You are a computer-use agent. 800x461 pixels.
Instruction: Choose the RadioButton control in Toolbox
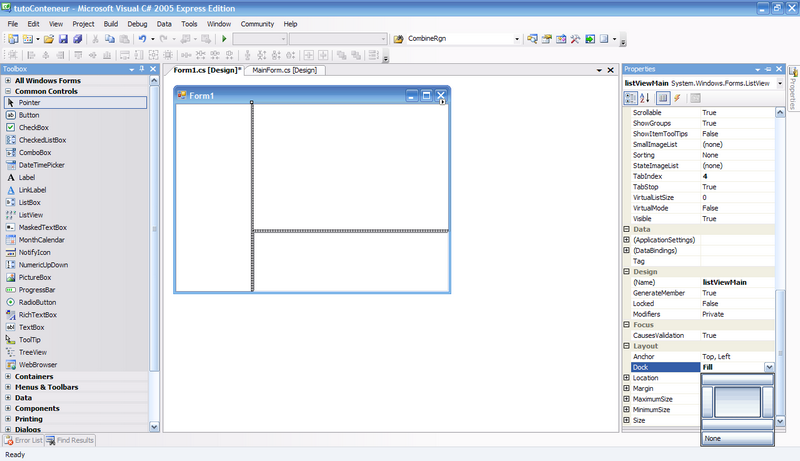pos(37,302)
